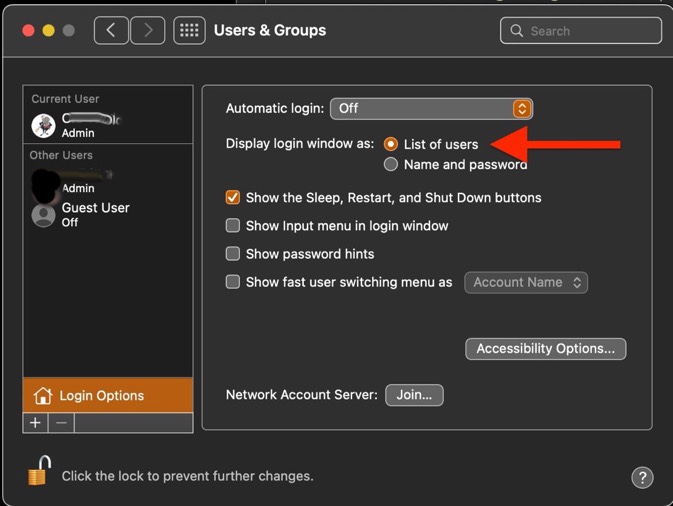Select the Guest User account

tap(95, 214)
